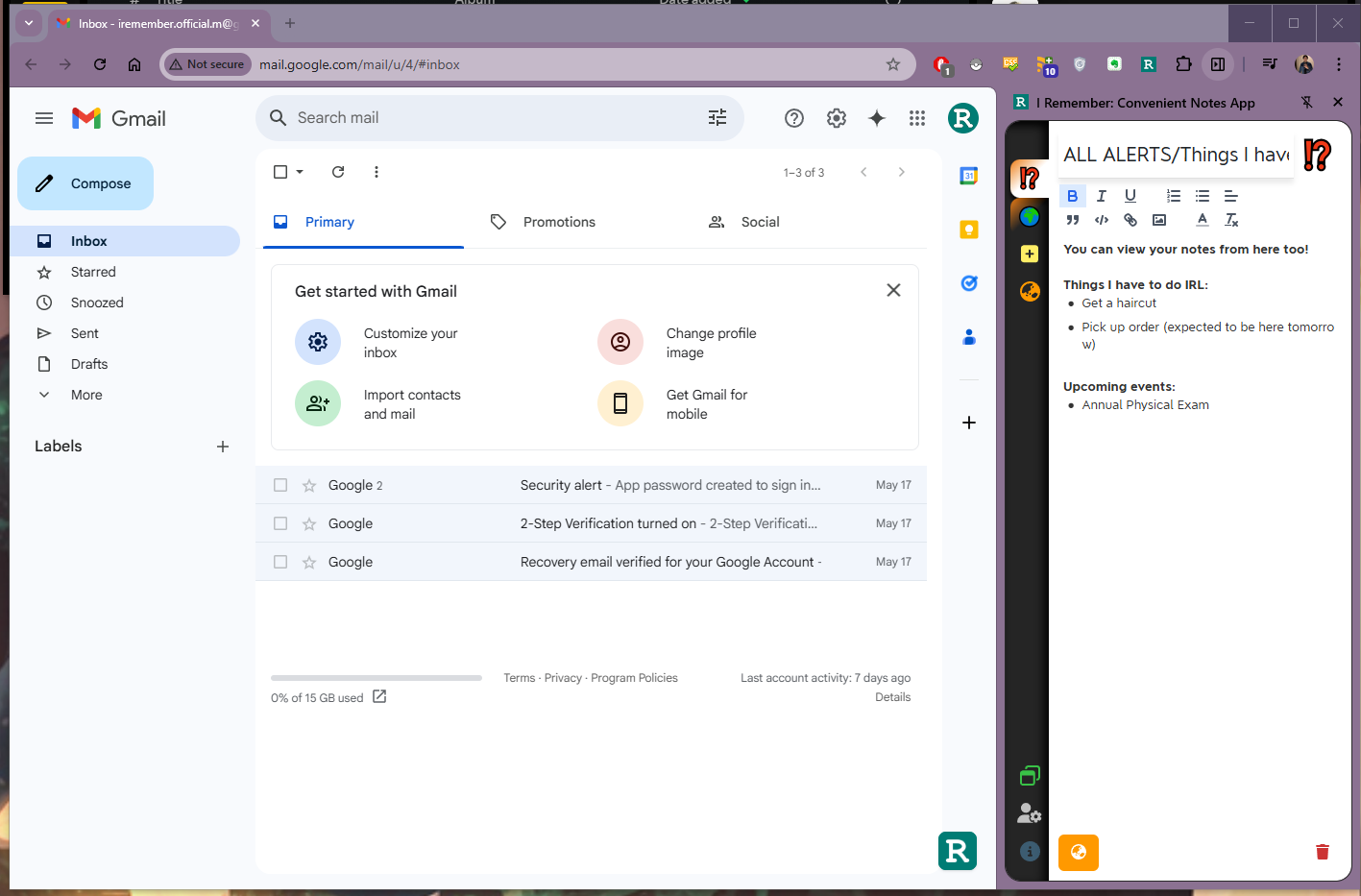Apply underline in the notes editor

[x=1130, y=196]
